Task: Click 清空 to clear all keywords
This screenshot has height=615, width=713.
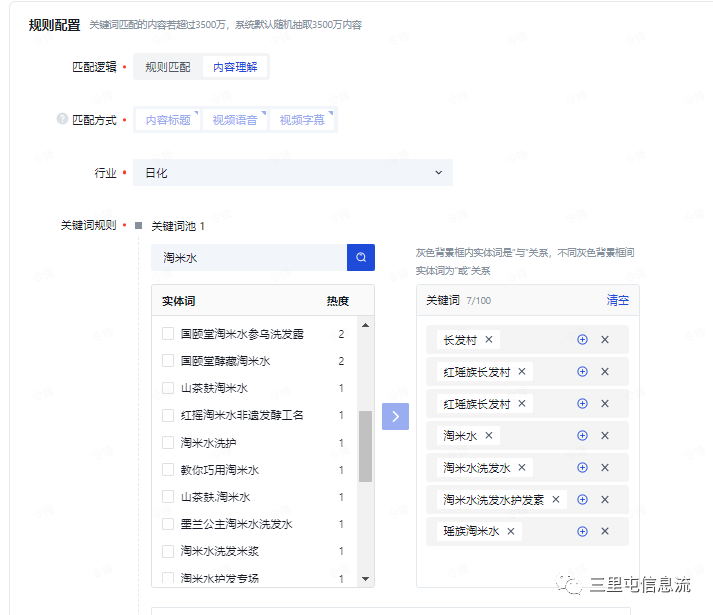Action: pos(618,300)
